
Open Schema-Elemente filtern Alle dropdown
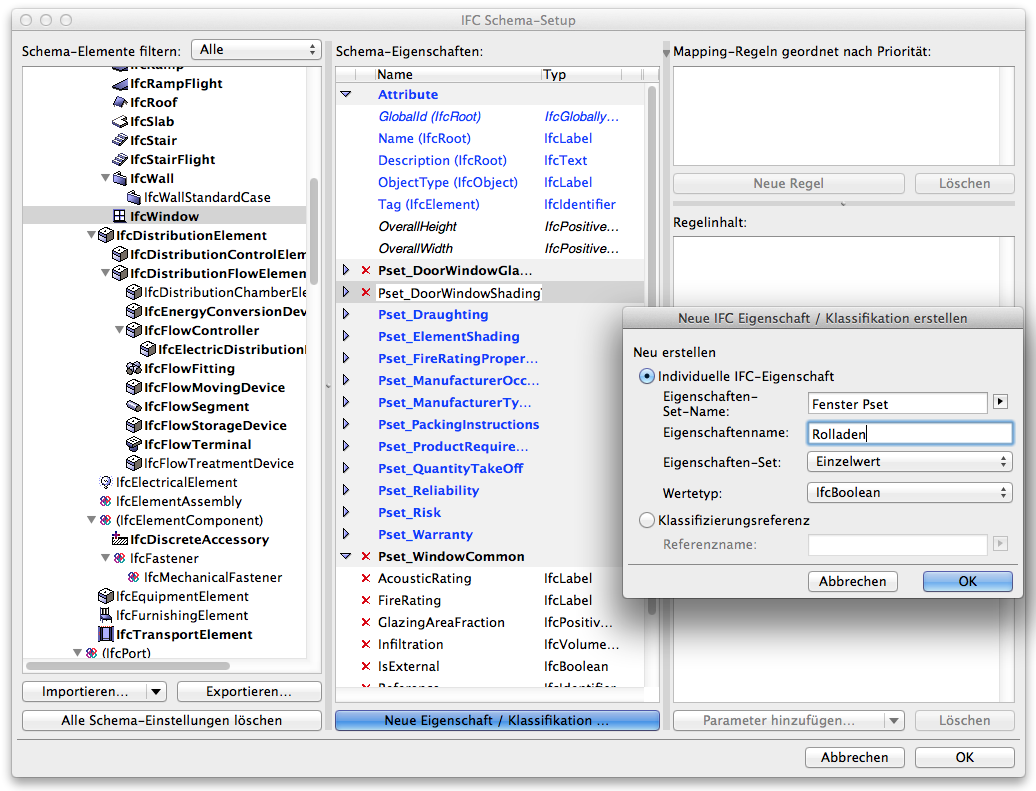tap(256, 50)
